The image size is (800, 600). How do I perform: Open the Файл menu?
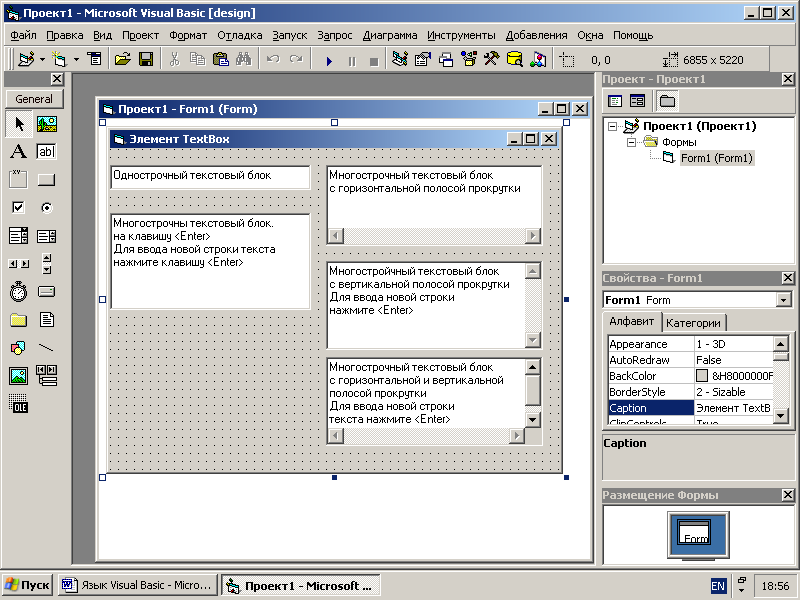pyautogui.click(x=23, y=35)
